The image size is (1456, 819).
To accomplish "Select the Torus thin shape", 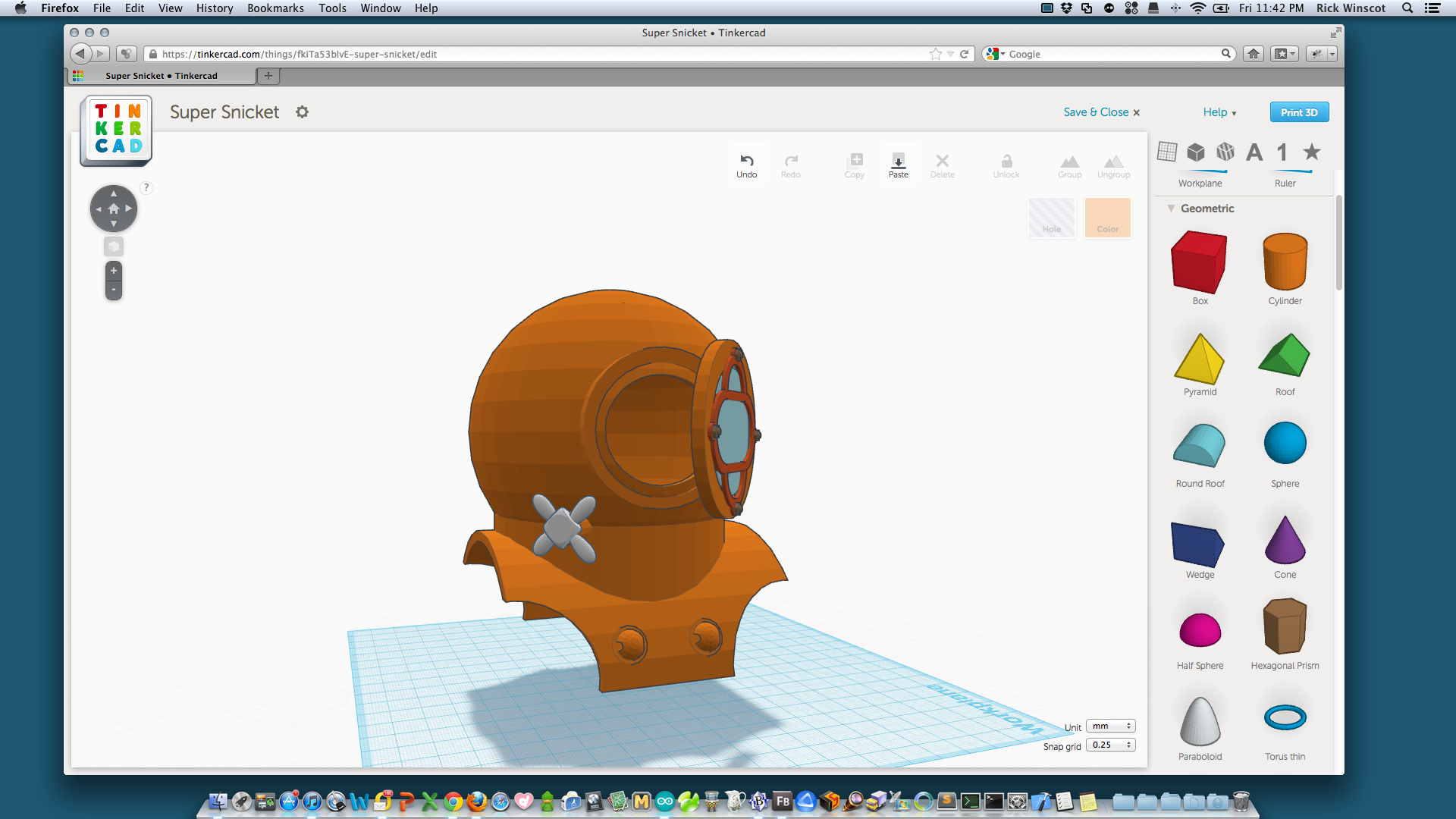I will coord(1285,717).
